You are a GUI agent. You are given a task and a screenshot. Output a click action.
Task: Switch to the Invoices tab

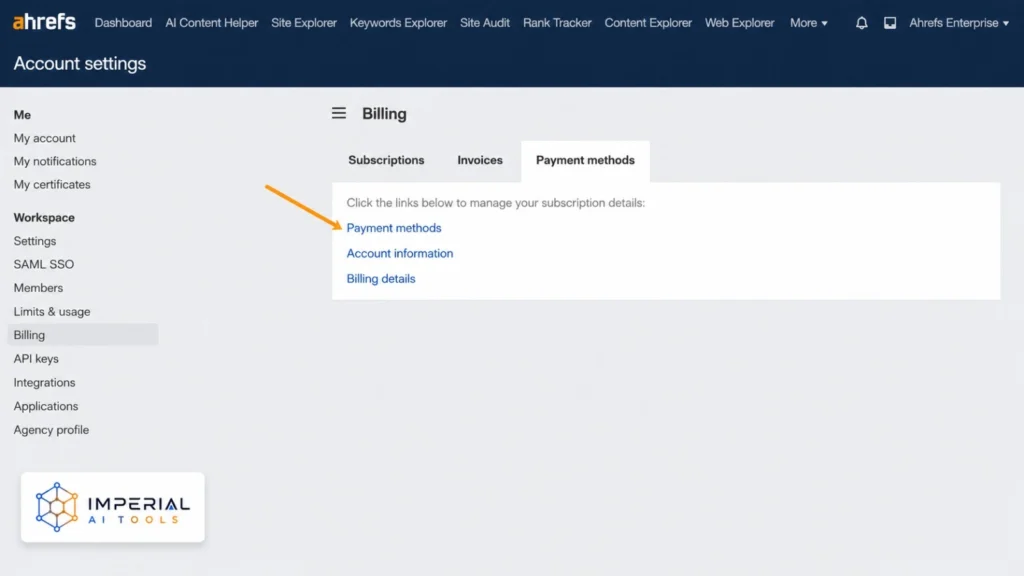[480, 160]
